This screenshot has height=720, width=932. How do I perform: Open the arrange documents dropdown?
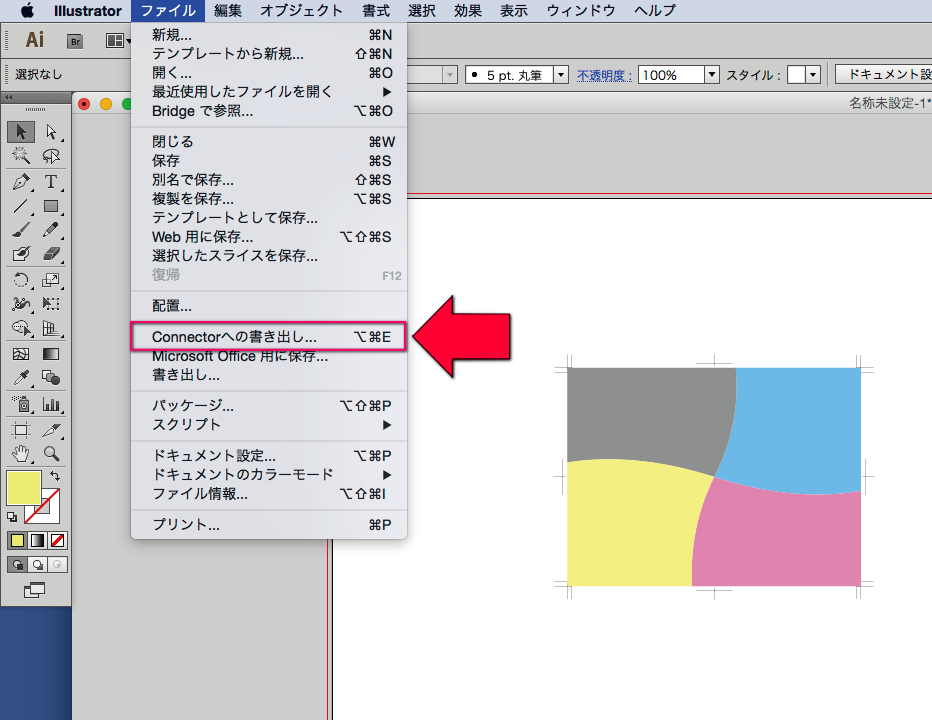[118, 40]
